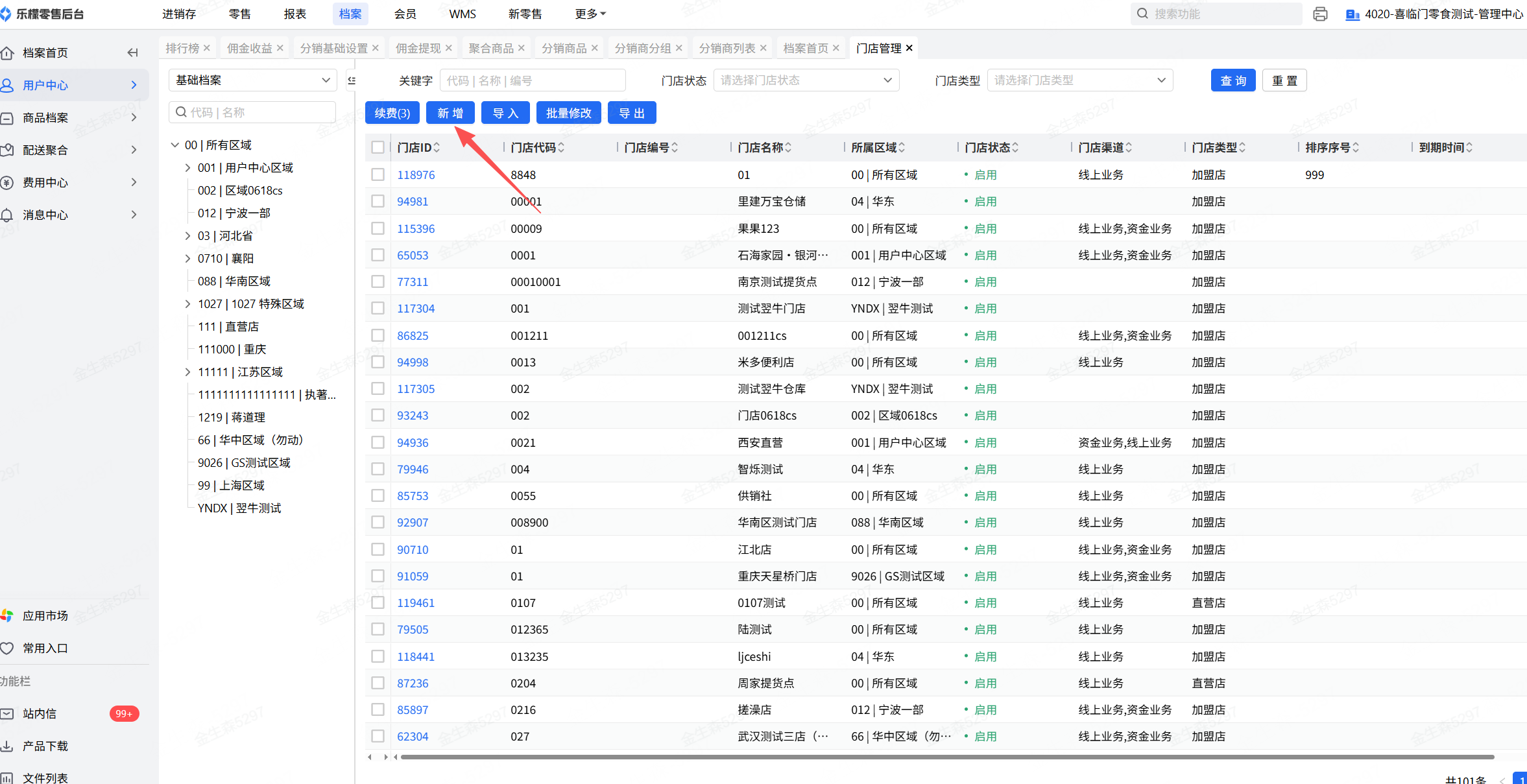
Task: Switch to 分销商列表 tab
Action: pos(727,48)
